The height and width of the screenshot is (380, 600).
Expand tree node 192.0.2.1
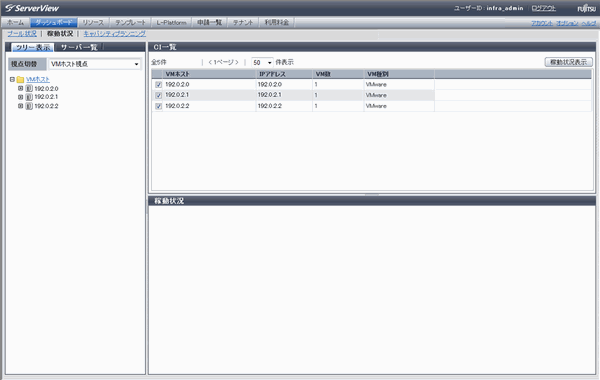point(21,97)
